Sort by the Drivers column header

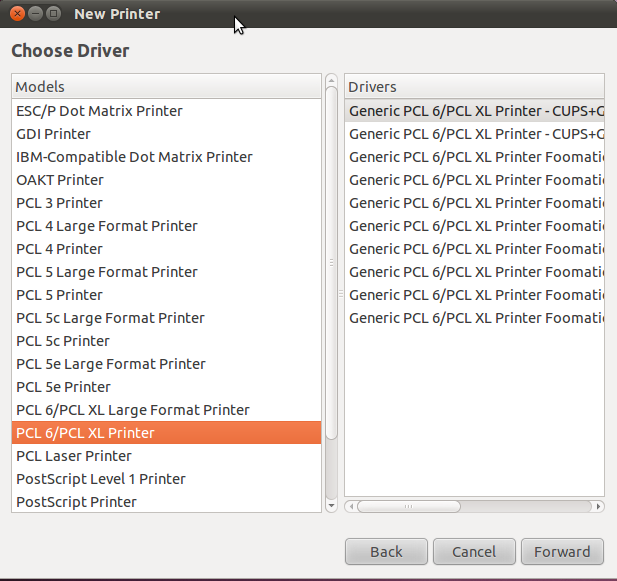coord(475,87)
